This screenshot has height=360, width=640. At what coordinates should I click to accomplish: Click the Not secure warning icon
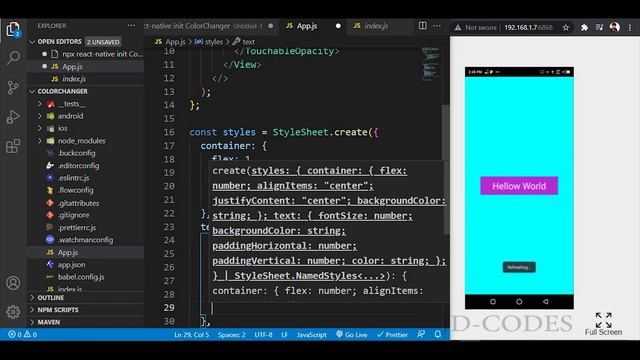[x=458, y=27]
